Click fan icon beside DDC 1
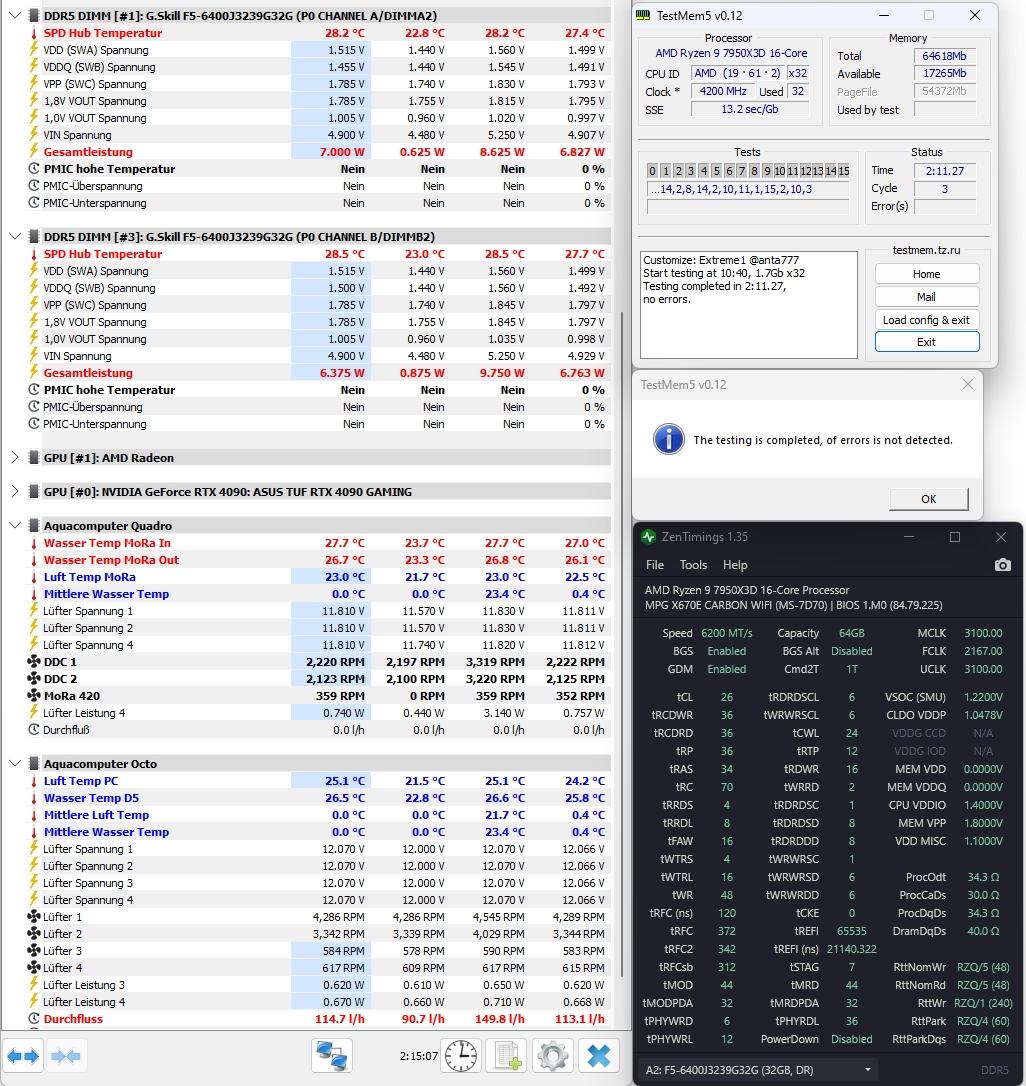The image size is (1026, 1086). pos(33,661)
